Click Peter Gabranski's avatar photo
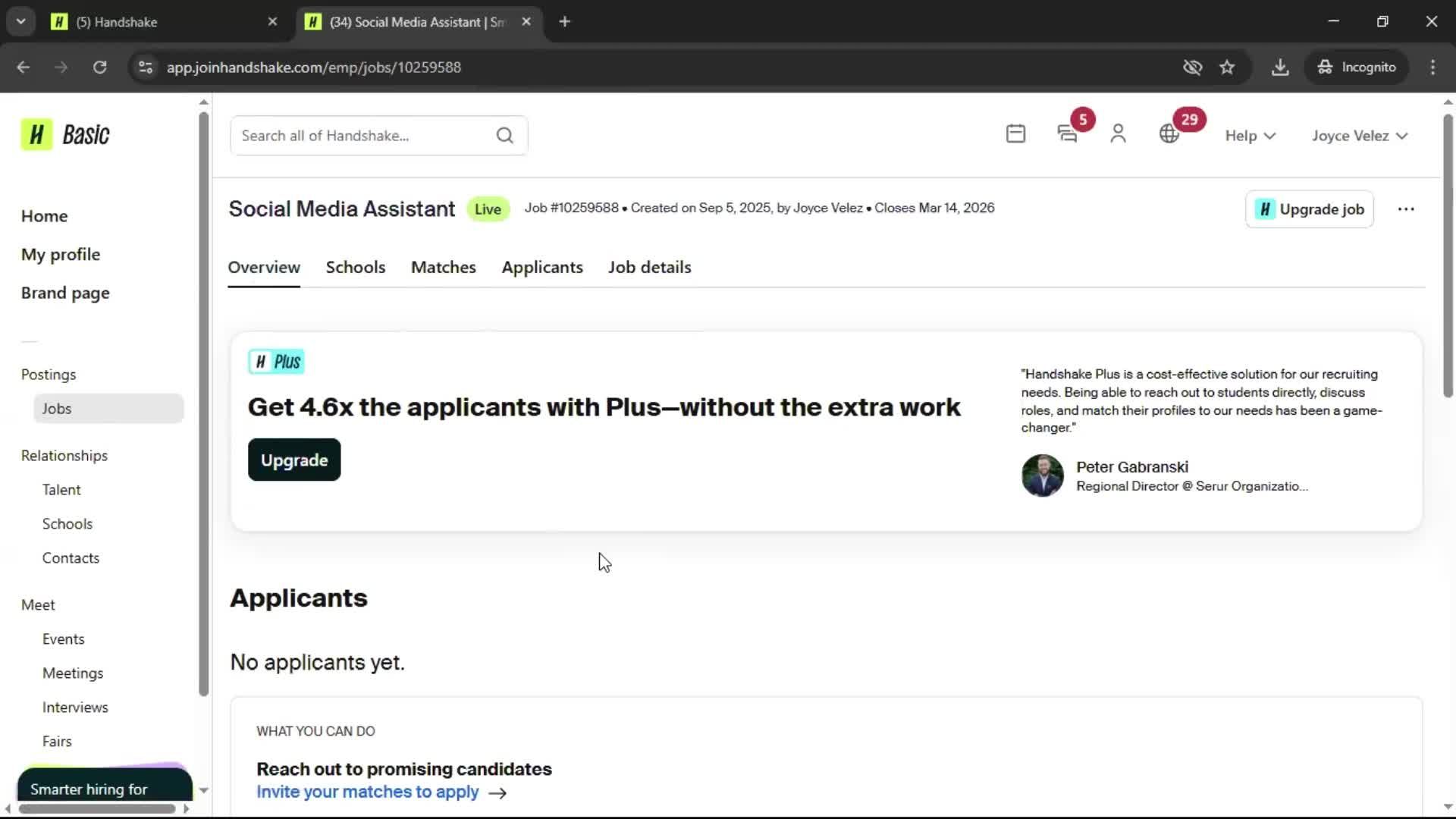The width and height of the screenshot is (1456, 819). click(1042, 476)
